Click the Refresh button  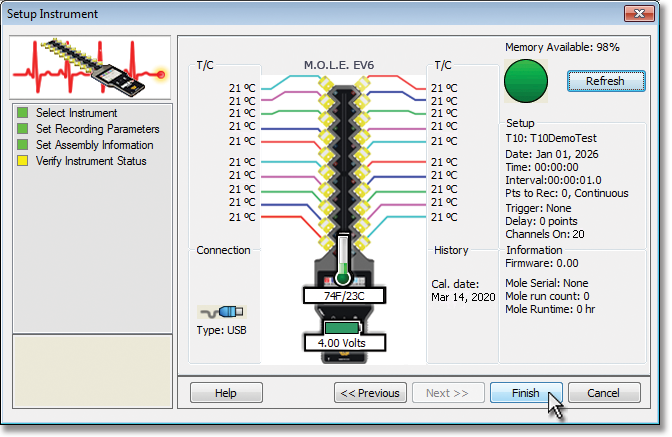[x=606, y=81]
